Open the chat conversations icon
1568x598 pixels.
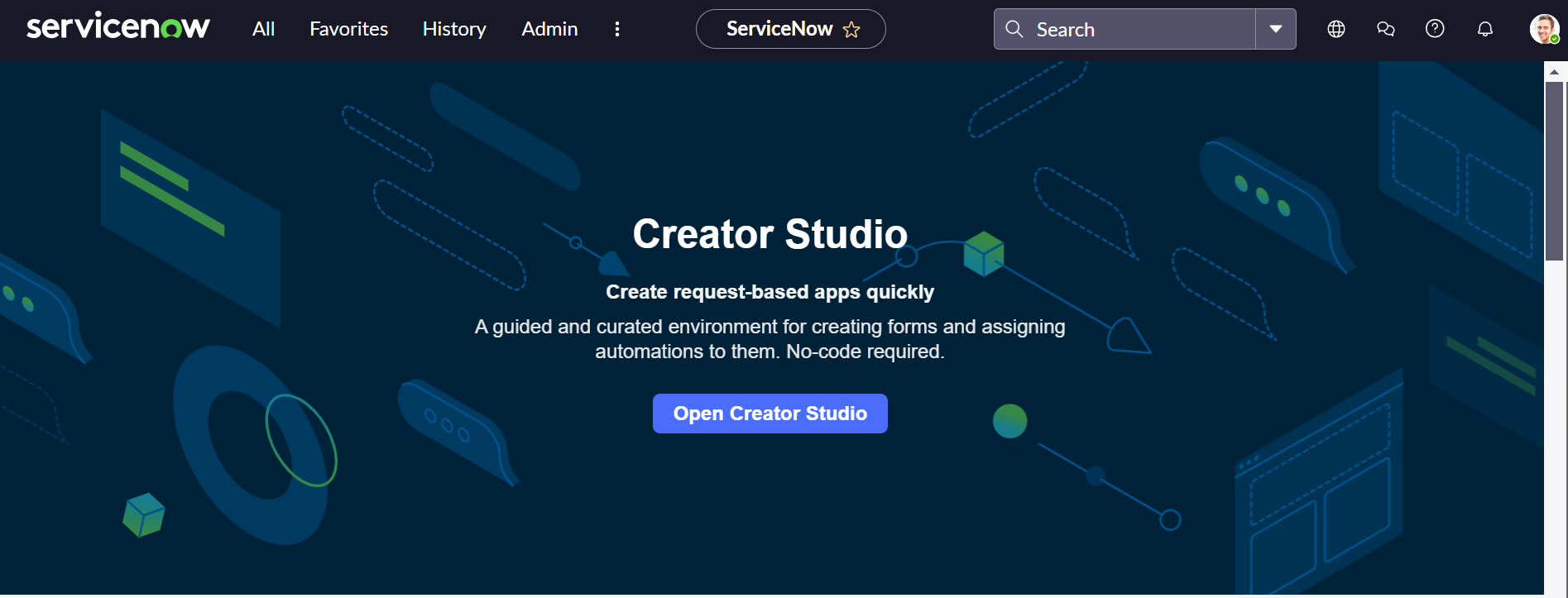[x=1386, y=29]
